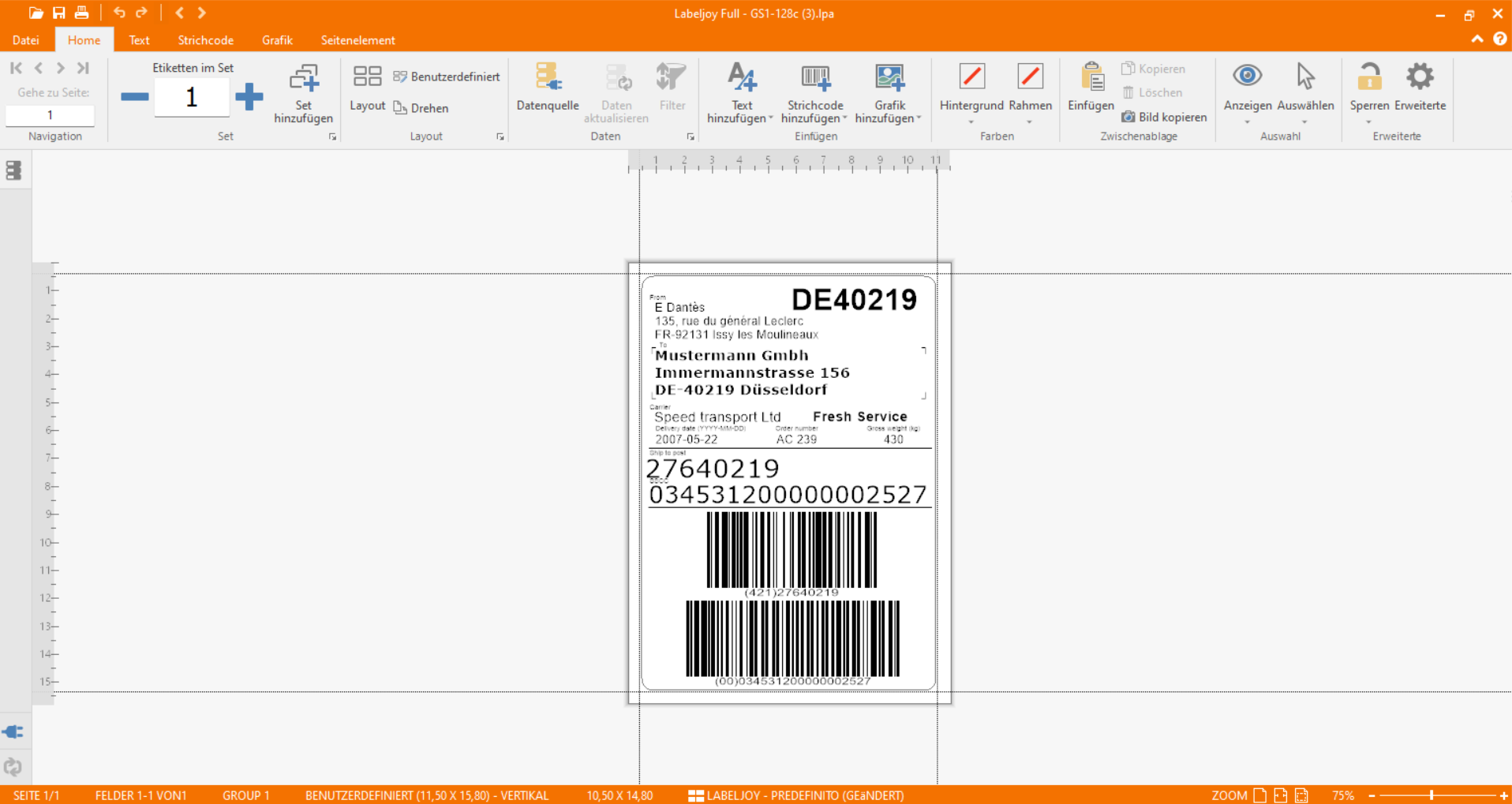The height and width of the screenshot is (804, 1512).
Task: Click BENUTZERDEFINIERT layout info in status bar
Action: (427, 795)
